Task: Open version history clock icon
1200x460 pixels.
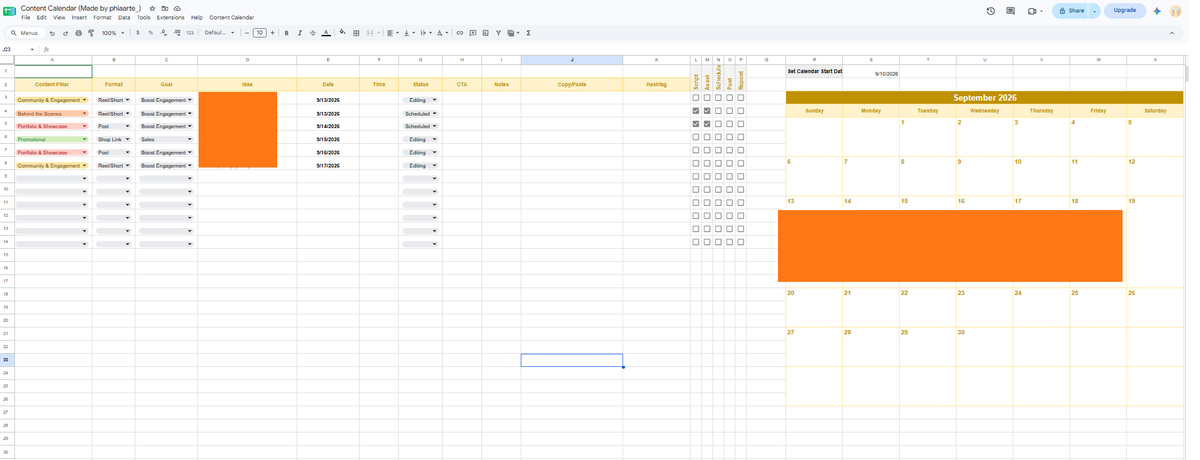Action: click(990, 10)
